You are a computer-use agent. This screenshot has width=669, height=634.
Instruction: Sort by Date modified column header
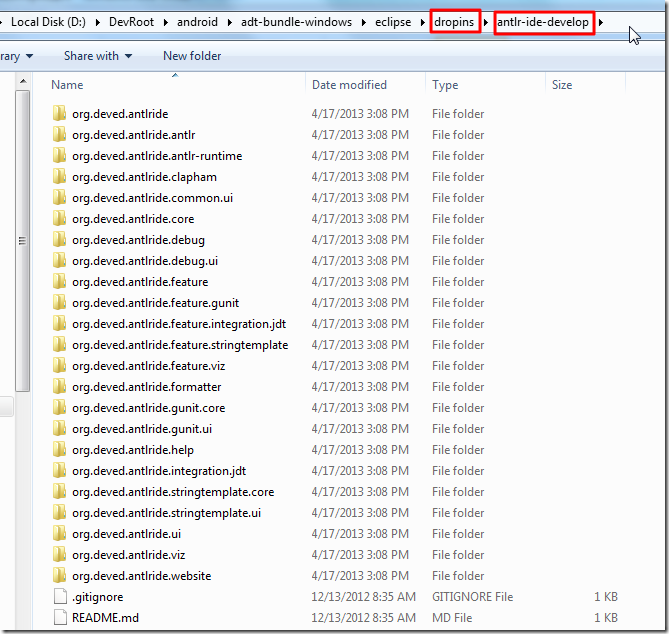349,85
